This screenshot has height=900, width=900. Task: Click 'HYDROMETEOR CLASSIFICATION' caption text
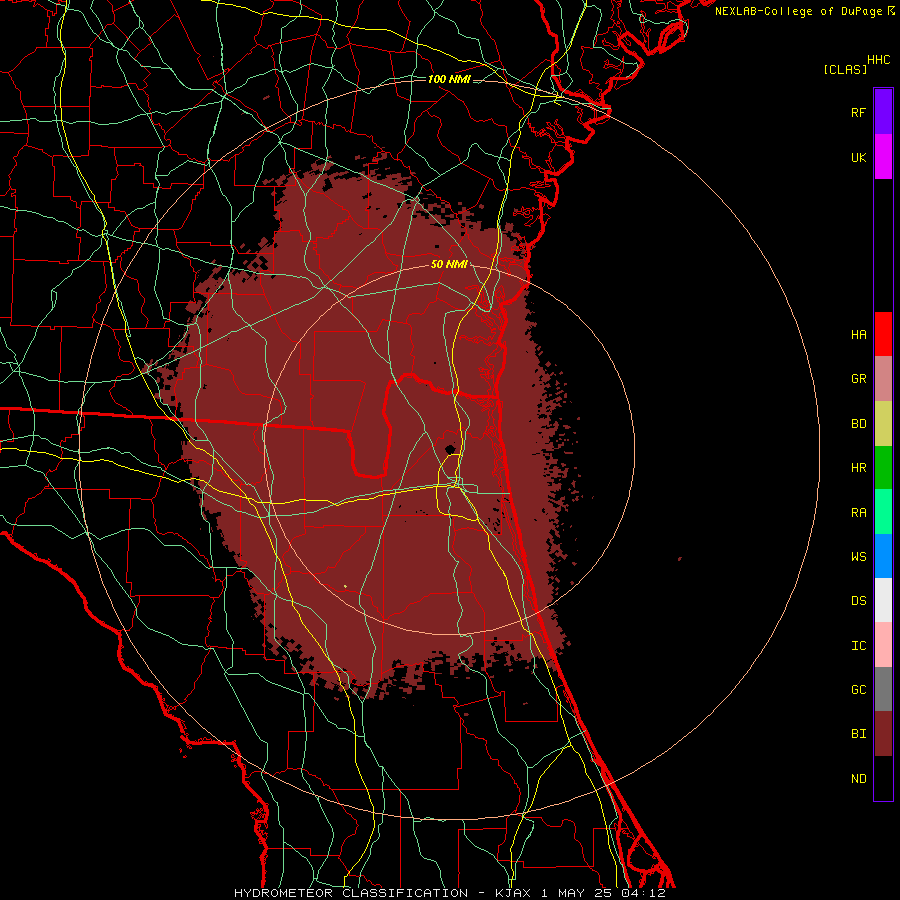[x=351, y=893]
